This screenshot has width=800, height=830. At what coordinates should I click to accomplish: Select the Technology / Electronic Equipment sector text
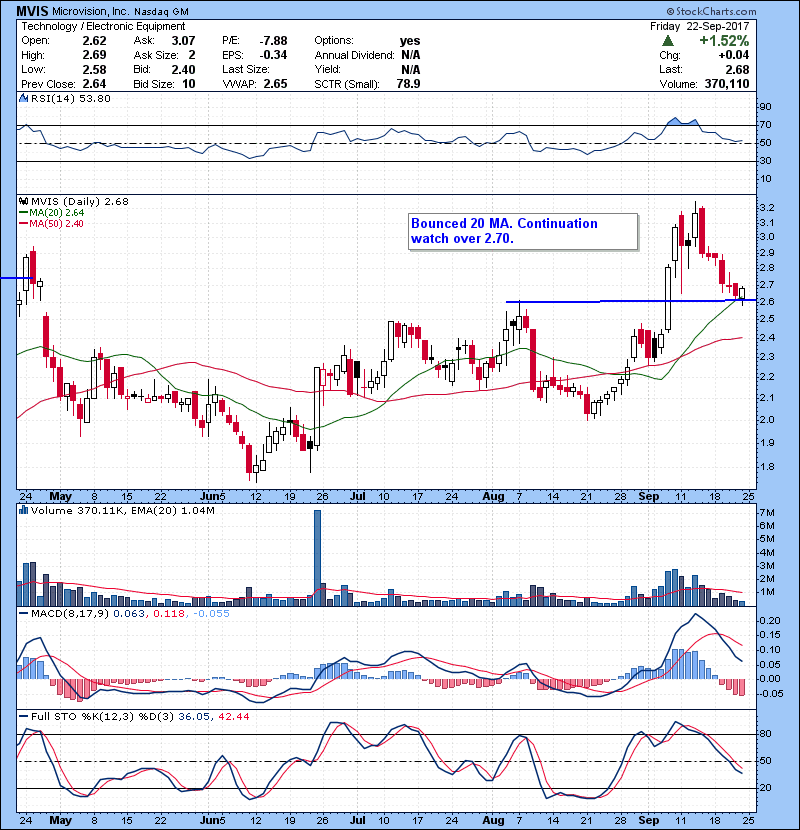[x=103, y=26]
